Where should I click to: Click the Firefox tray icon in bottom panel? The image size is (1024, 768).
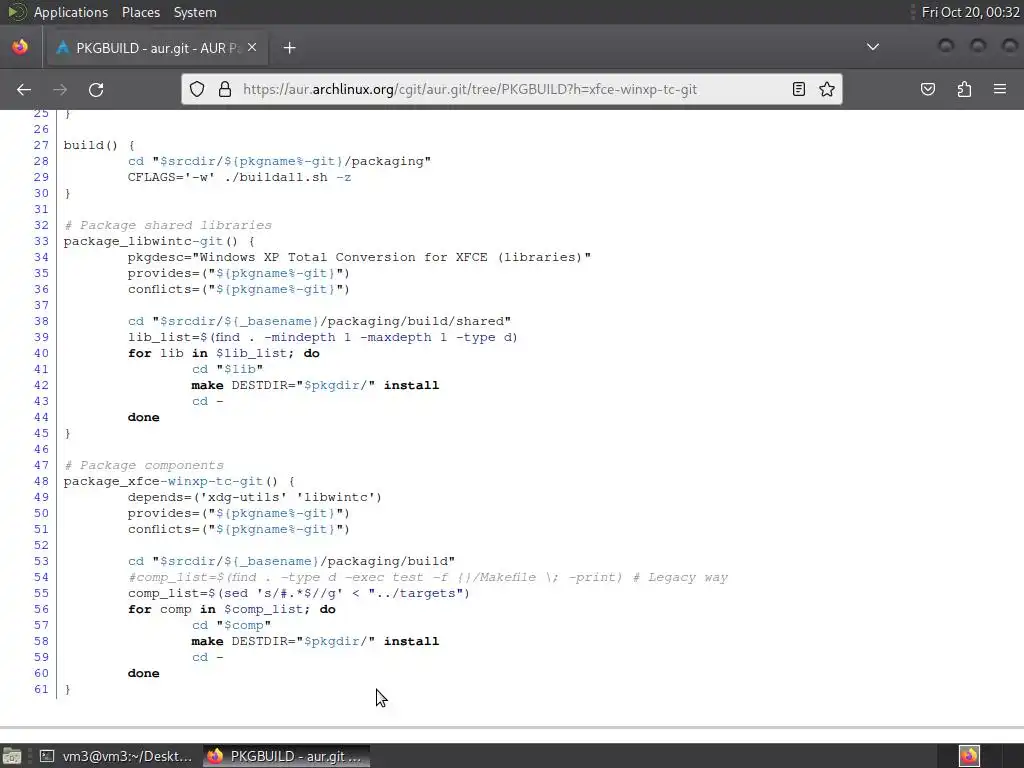[969, 756]
